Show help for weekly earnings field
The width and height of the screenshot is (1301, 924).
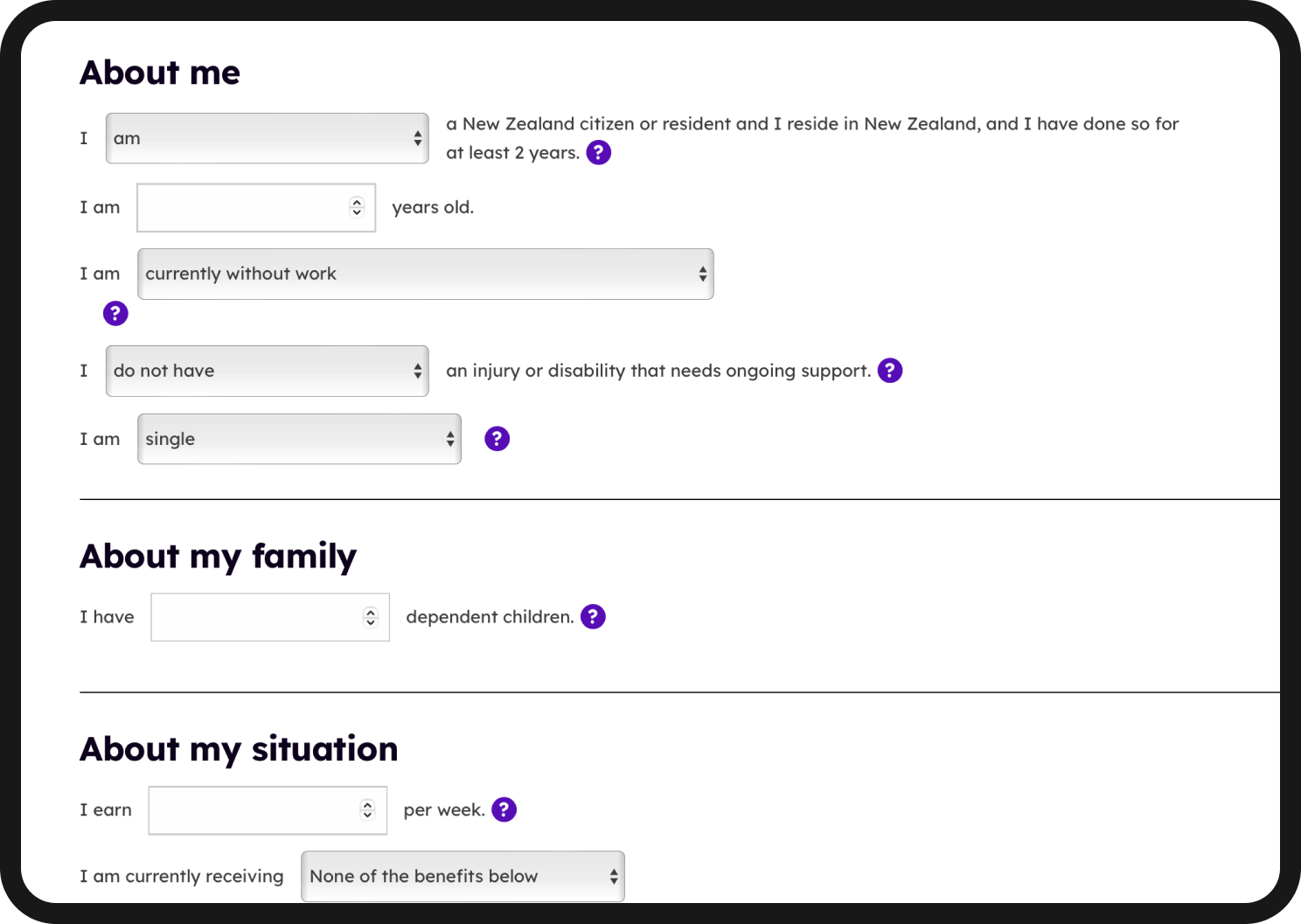coord(504,810)
